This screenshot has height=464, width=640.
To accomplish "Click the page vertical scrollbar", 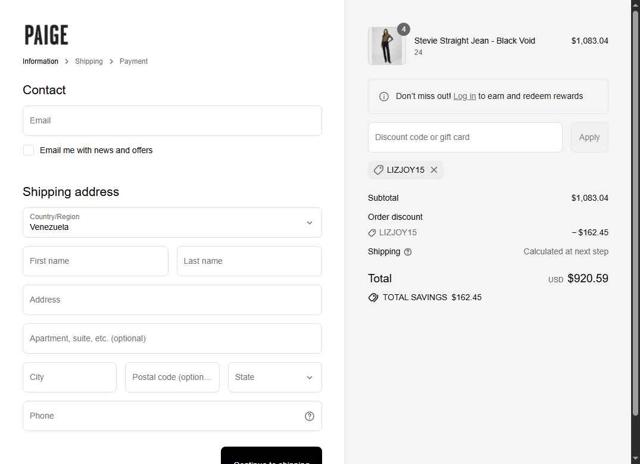I will coord(635,214).
